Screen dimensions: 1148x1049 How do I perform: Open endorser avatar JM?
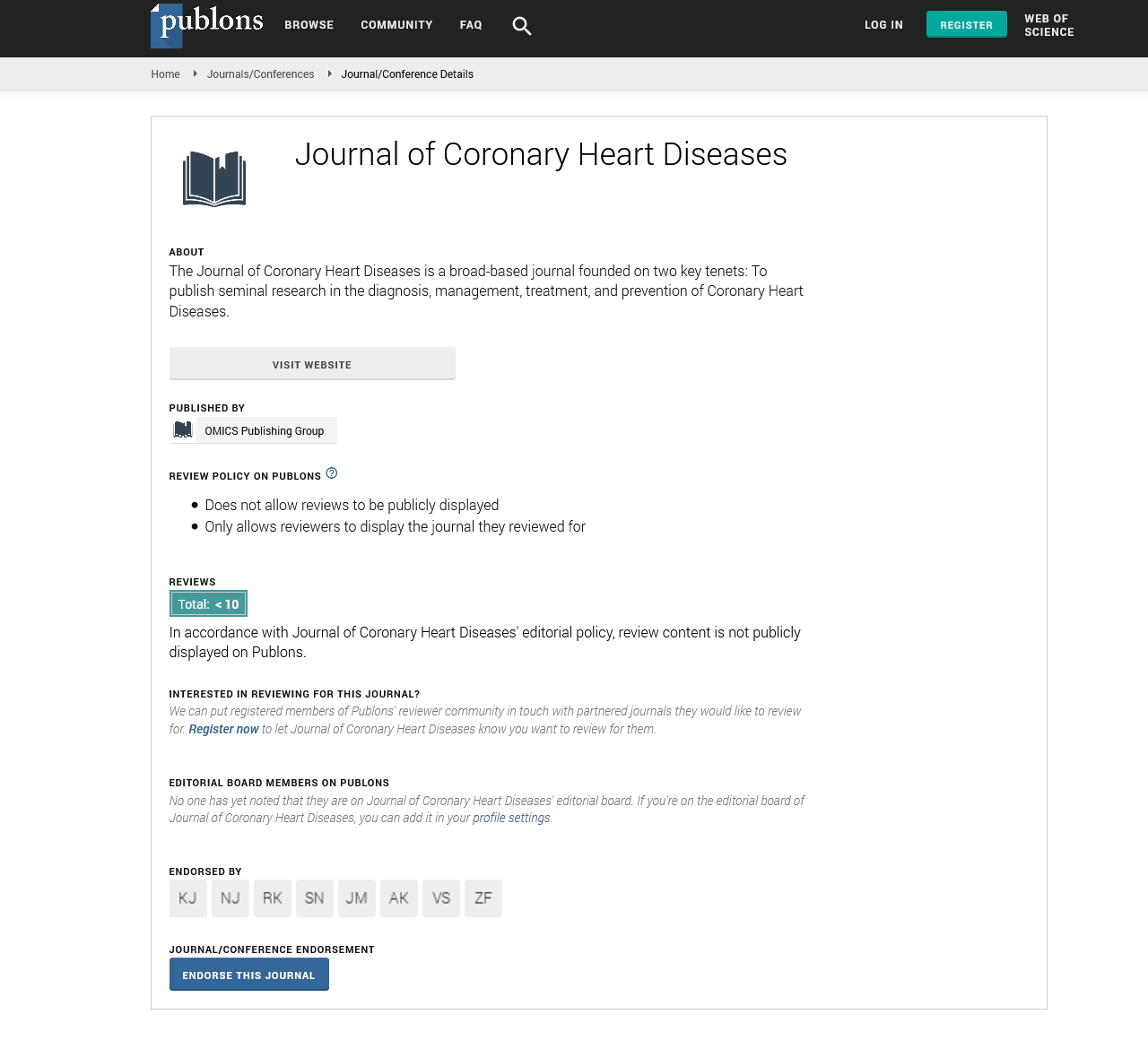[x=357, y=898]
